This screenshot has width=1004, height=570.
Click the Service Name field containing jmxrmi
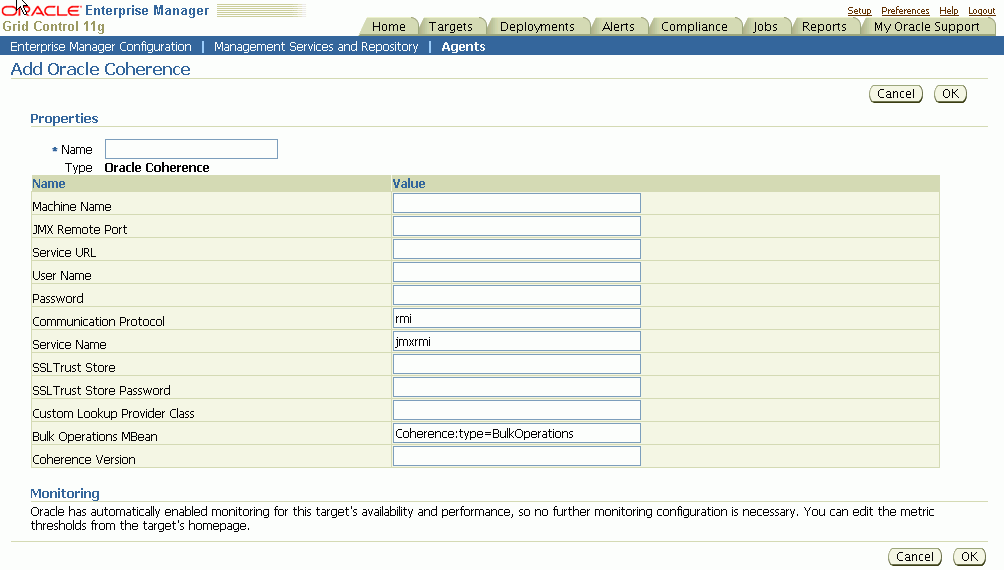click(x=517, y=341)
